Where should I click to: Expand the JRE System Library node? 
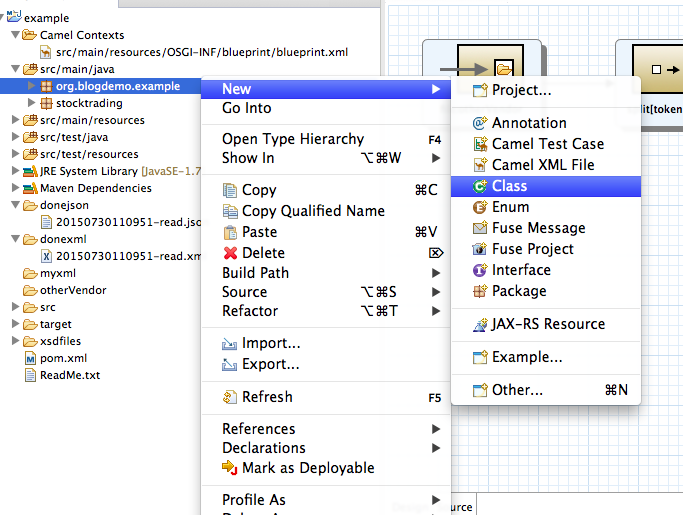click(x=15, y=171)
